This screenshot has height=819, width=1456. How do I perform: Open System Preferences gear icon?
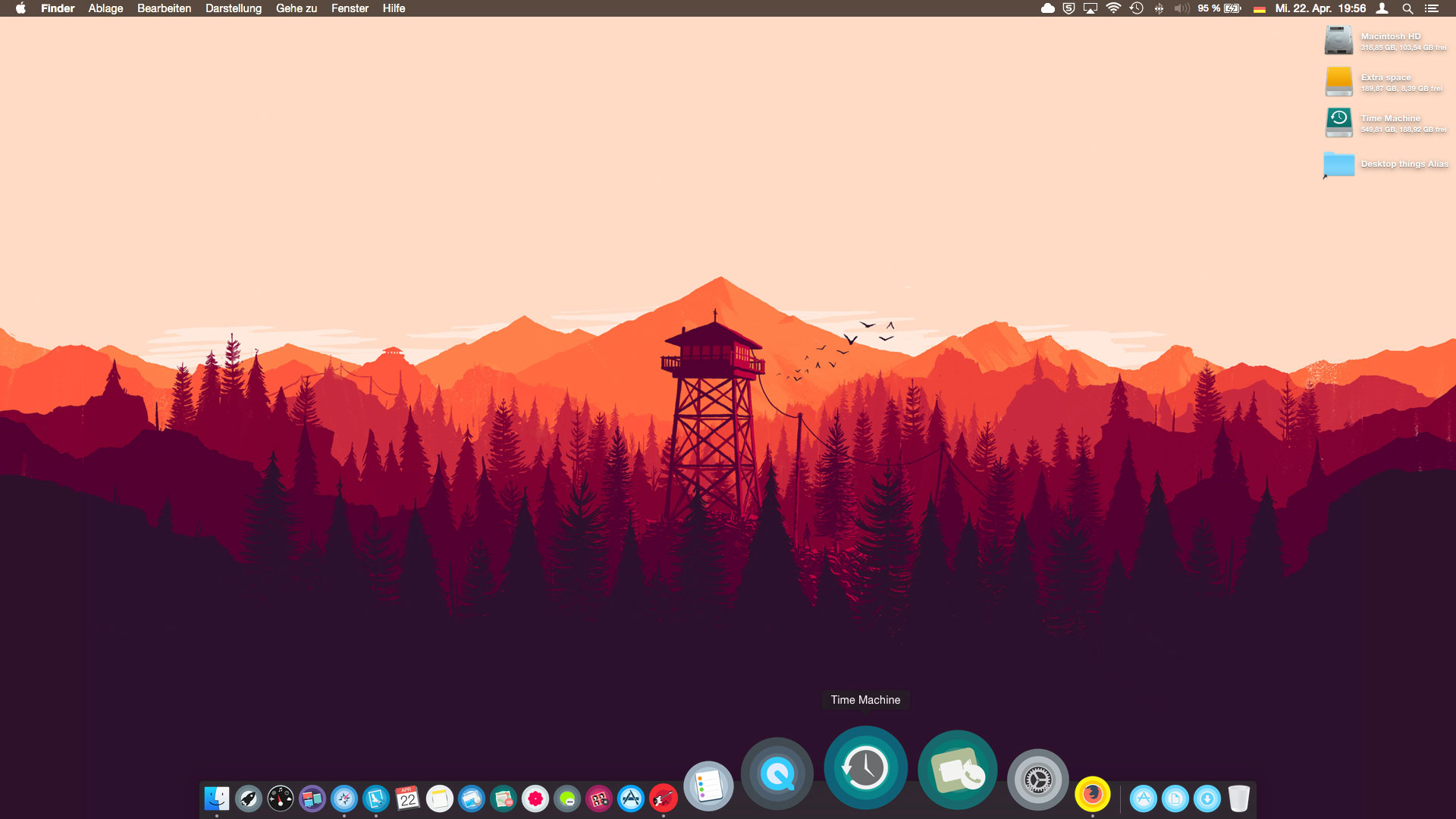point(1038,780)
